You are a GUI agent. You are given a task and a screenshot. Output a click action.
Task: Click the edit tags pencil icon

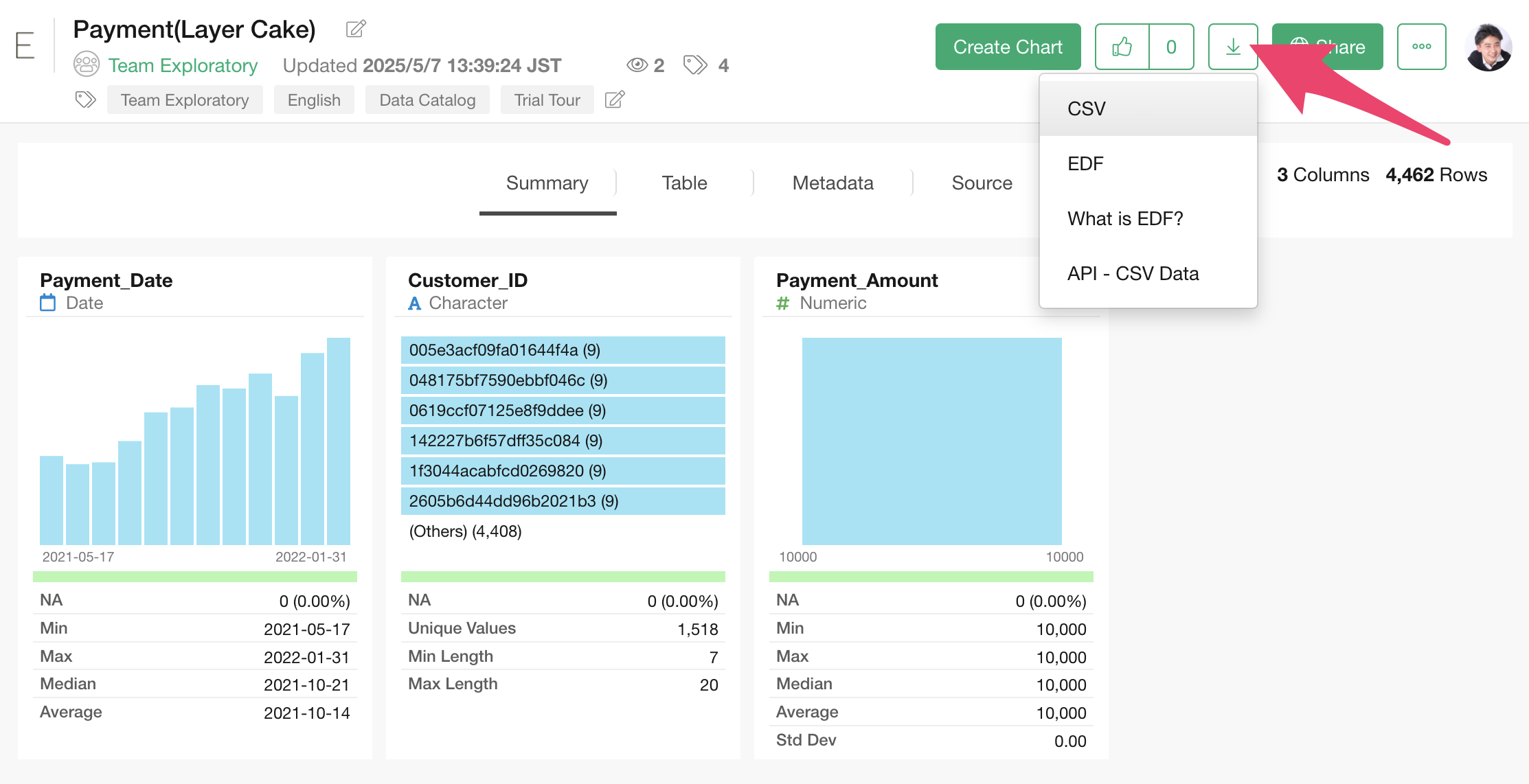pos(614,100)
